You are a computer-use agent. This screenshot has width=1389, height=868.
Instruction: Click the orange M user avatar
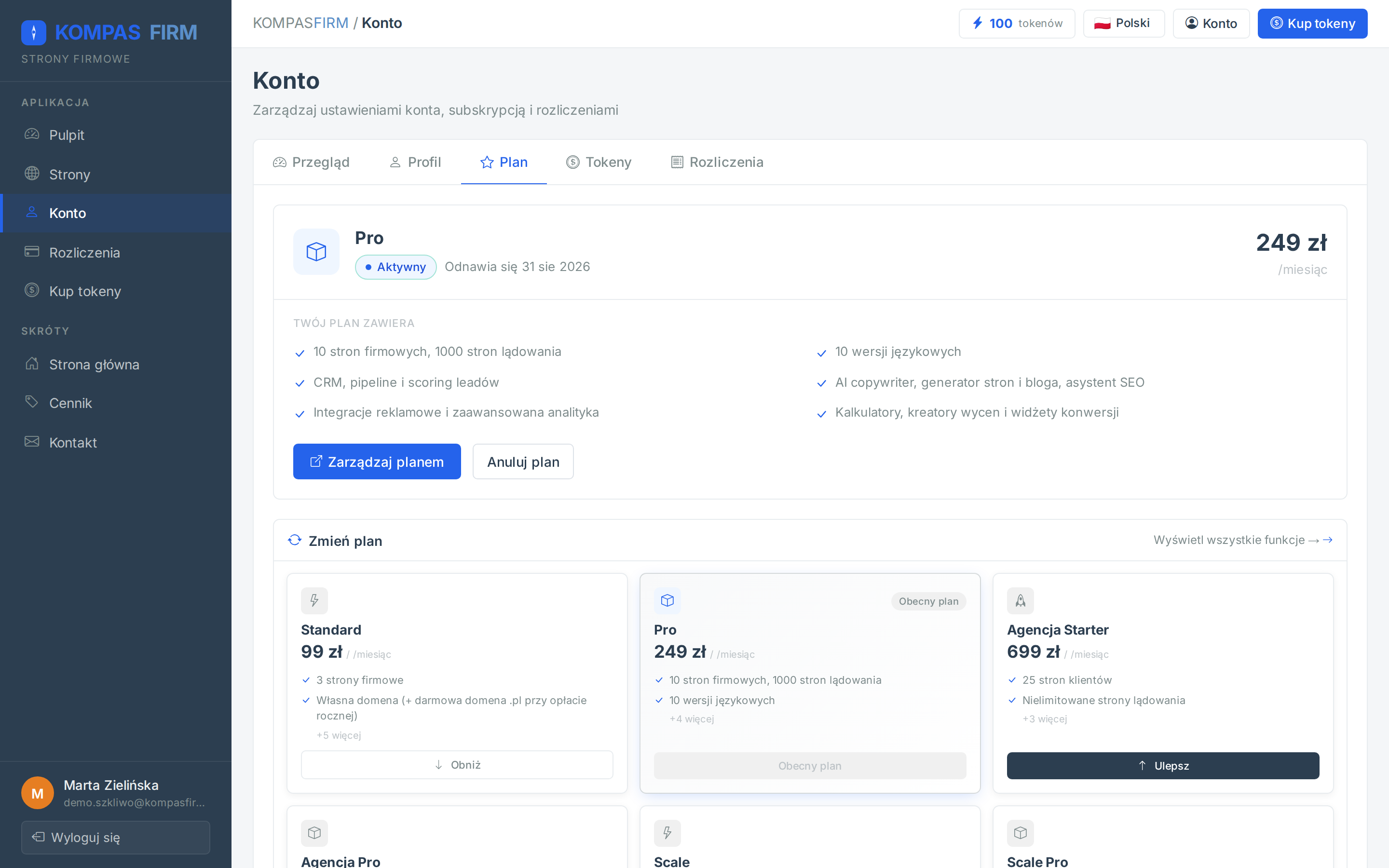pos(37,793)
